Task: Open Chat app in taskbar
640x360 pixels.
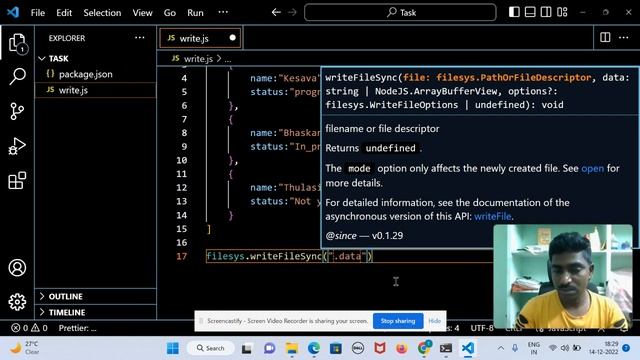Action: pyautogui.click(x=269, y=349)
